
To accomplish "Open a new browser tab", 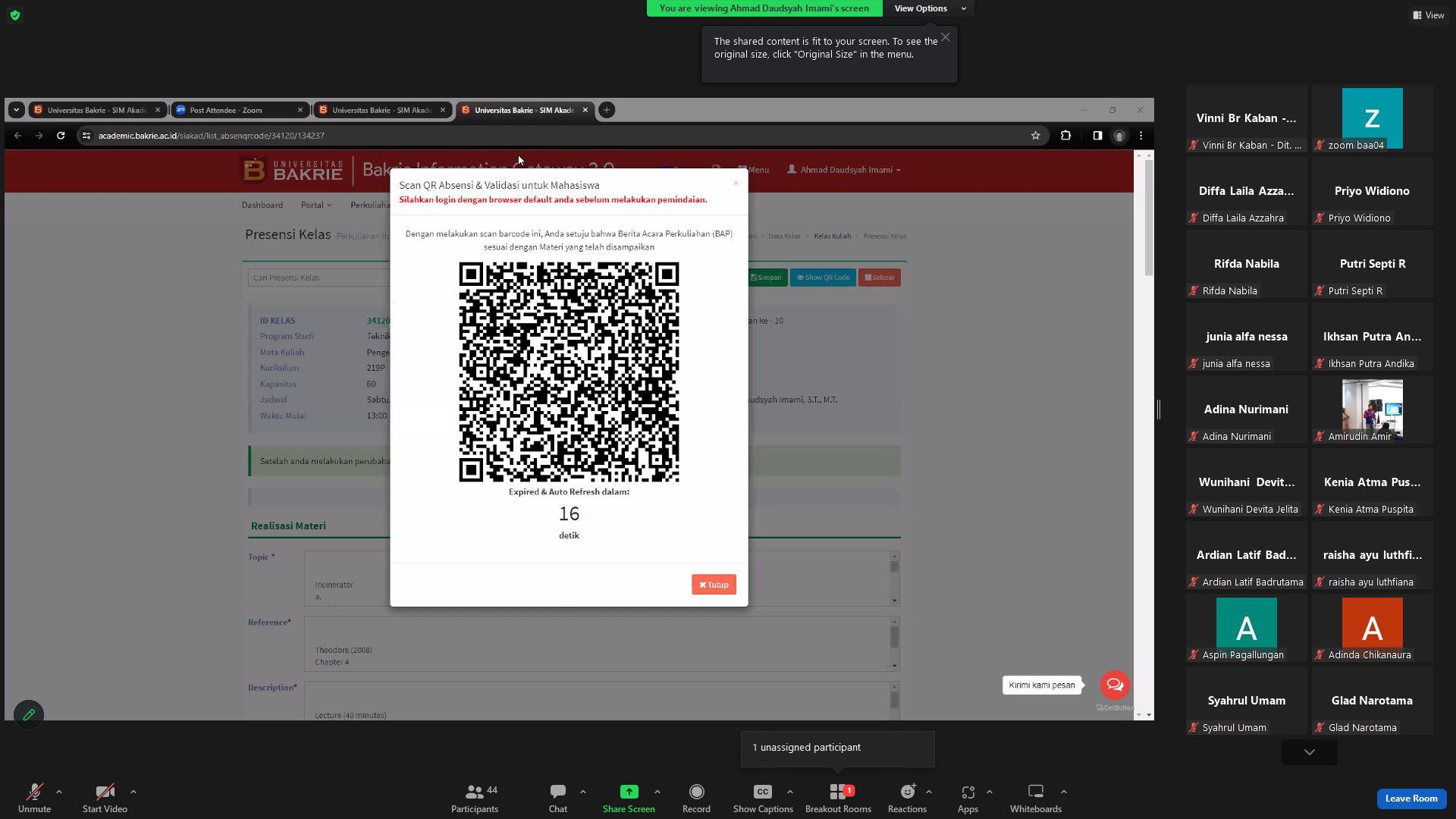I will (x=607, y=110).
